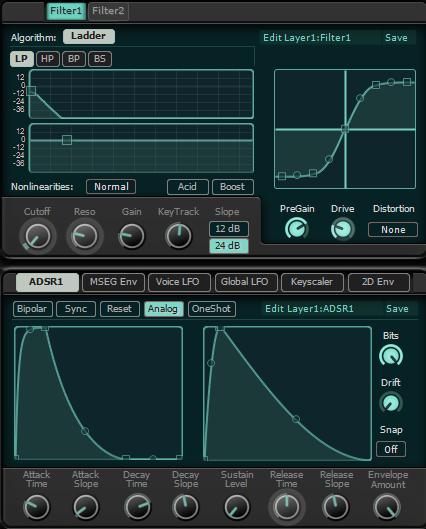The width and height of the screenshot is (426, 529).
Task: Click the PreGain knob
Action: click(x=297, y=229)
